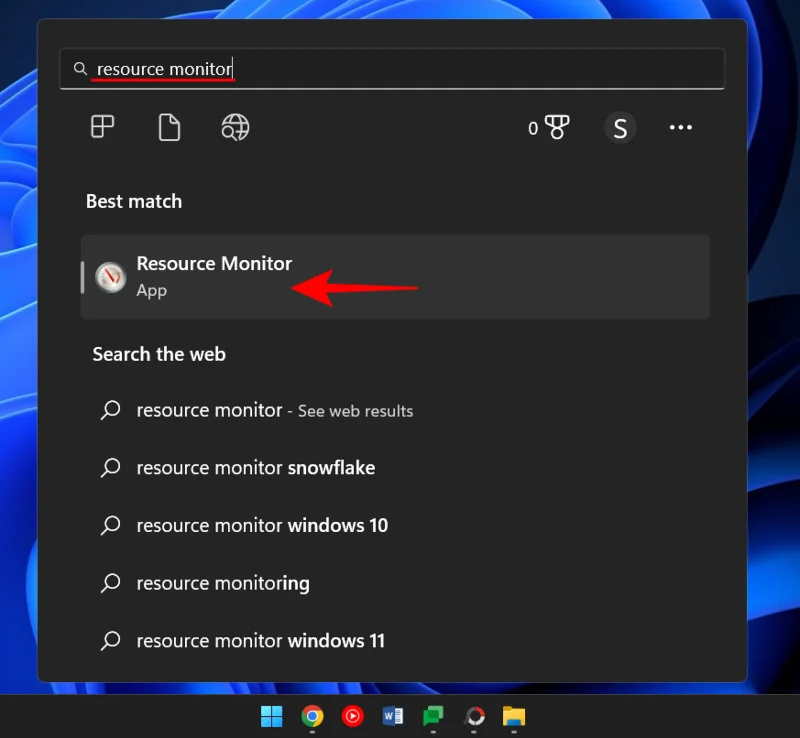800x738 pixels.
Task: Click the rewards count '0'
Action: coord(533,128)
